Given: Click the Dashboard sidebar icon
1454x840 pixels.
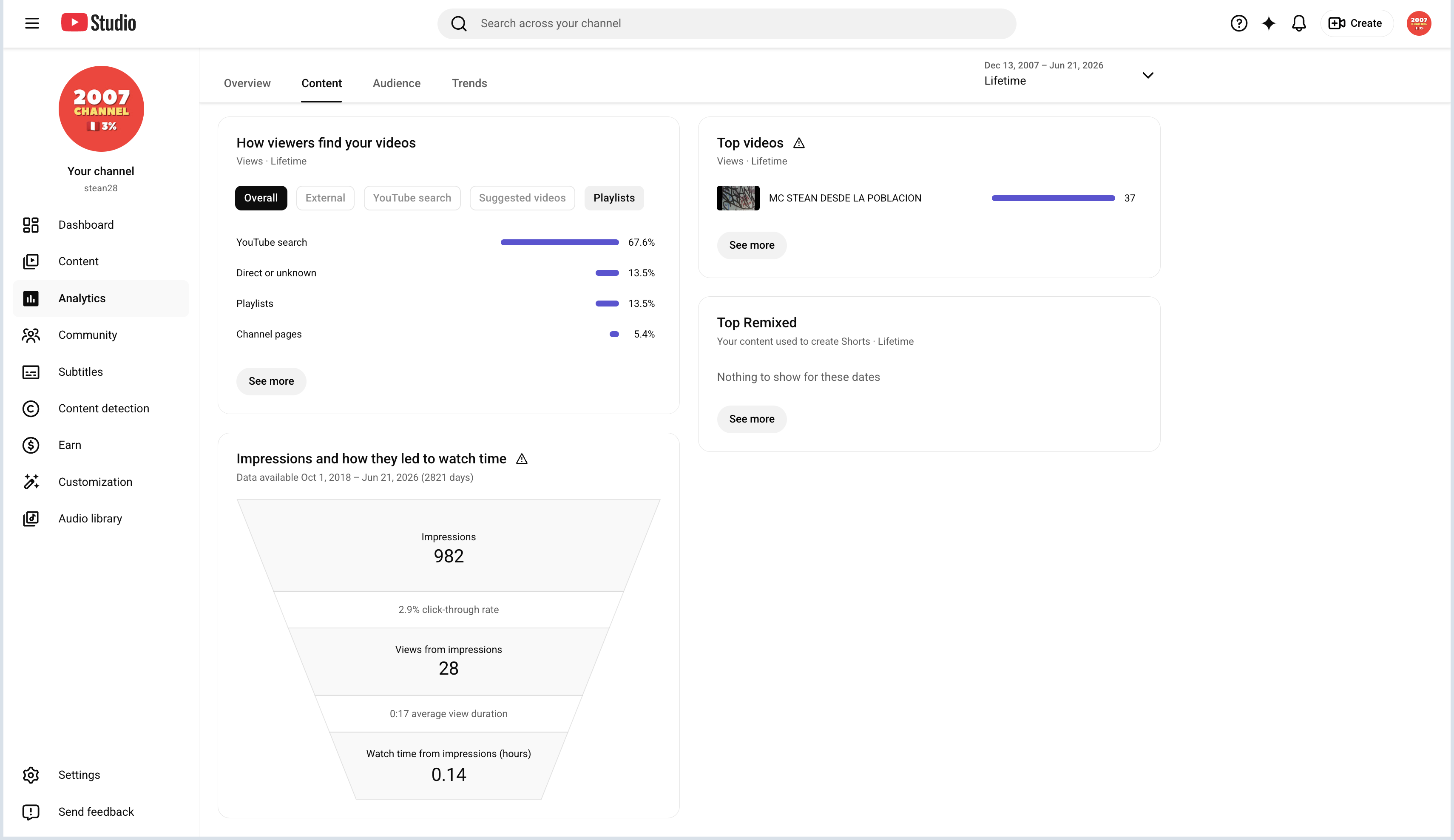Looking at the screenshot, I should pyautogui.click(x=31, y=225).
